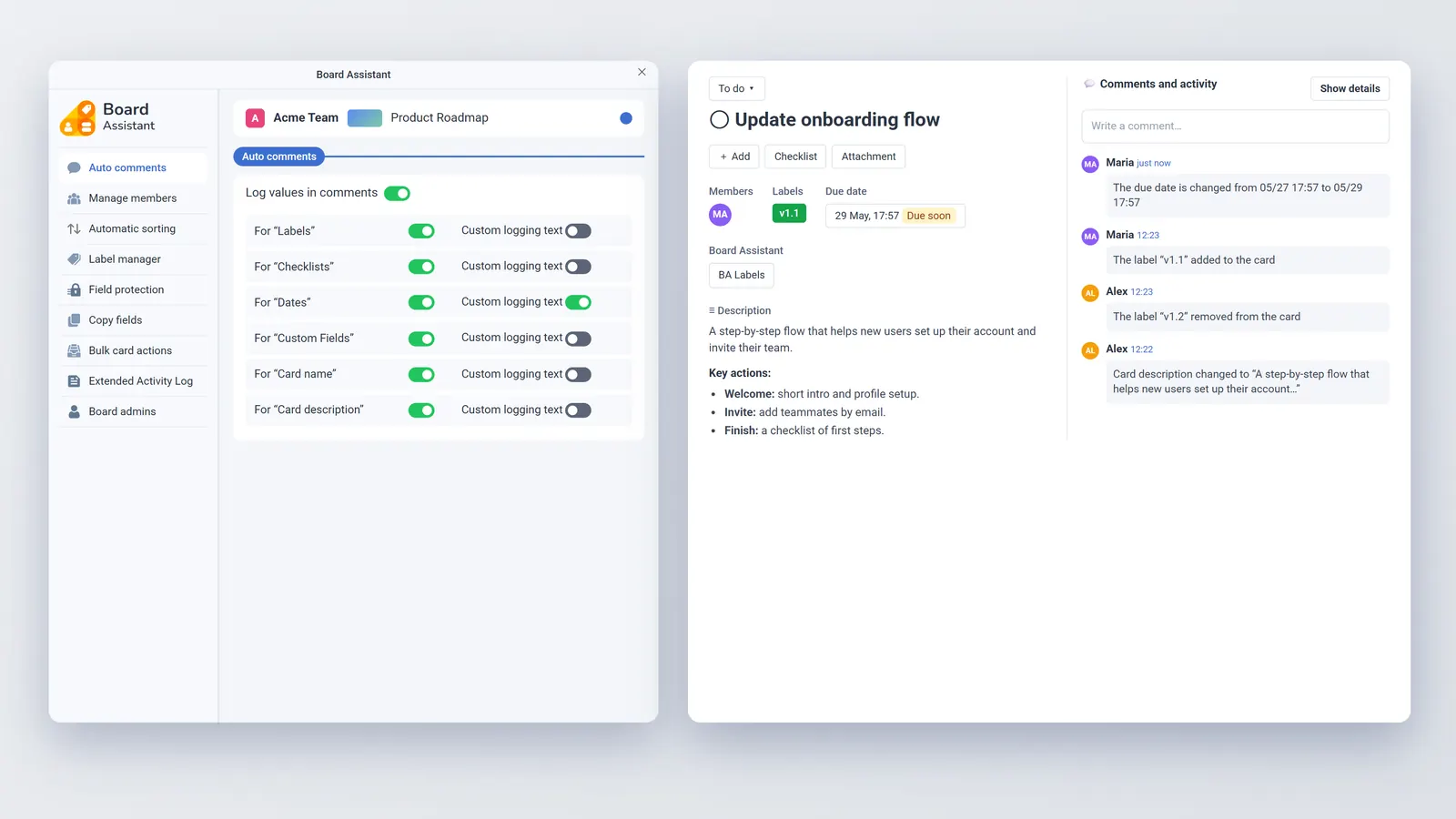
Task: Click the Copy fields icon
Action: 74,320
